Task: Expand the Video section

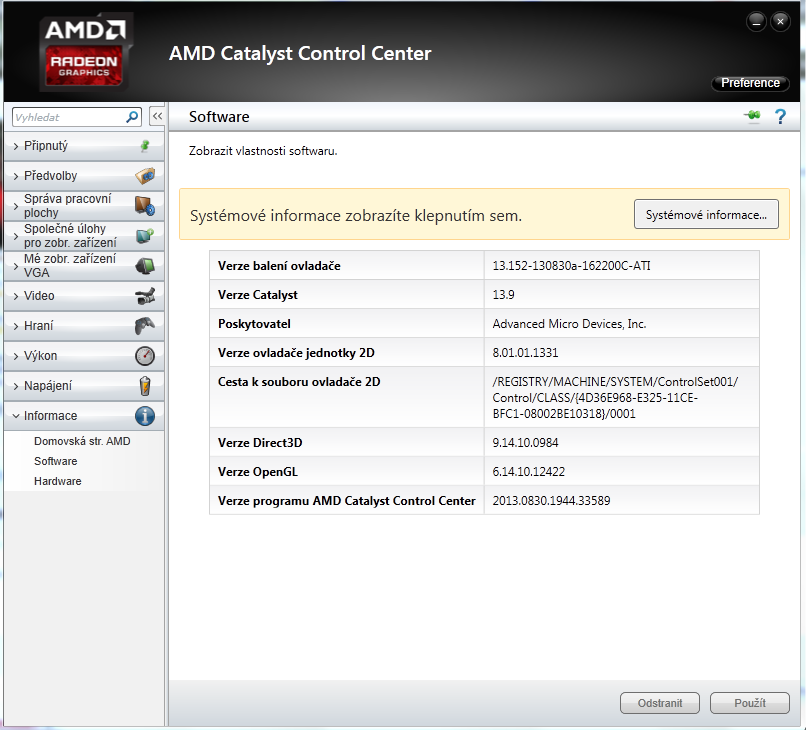Action: 84,296
